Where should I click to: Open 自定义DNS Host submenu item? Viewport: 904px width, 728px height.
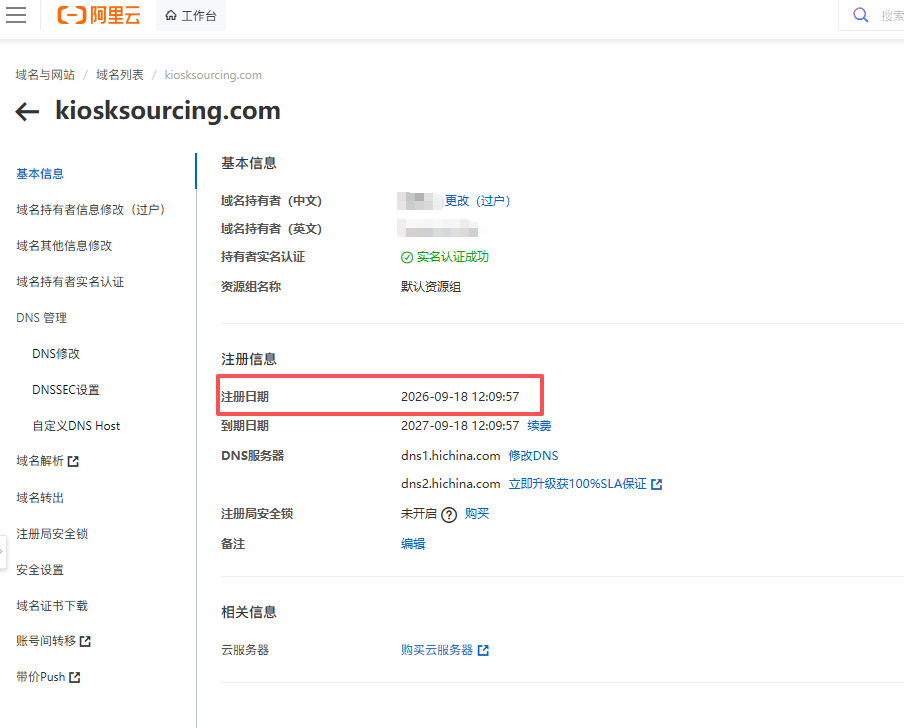point(76,426)
